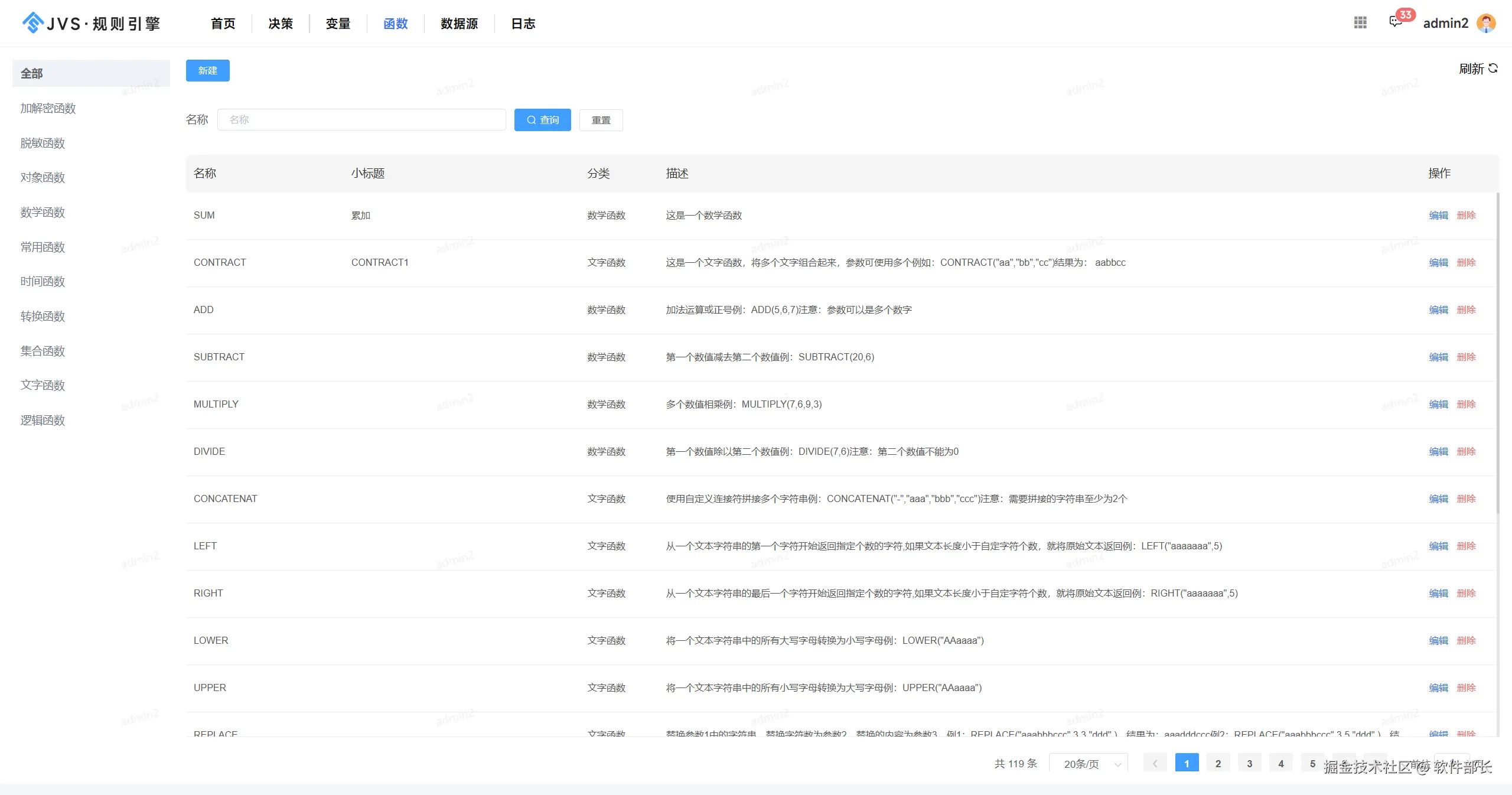1512x795 pixels.
Task: Go to the previous page arrow
Action: [x=1155, y=764]
